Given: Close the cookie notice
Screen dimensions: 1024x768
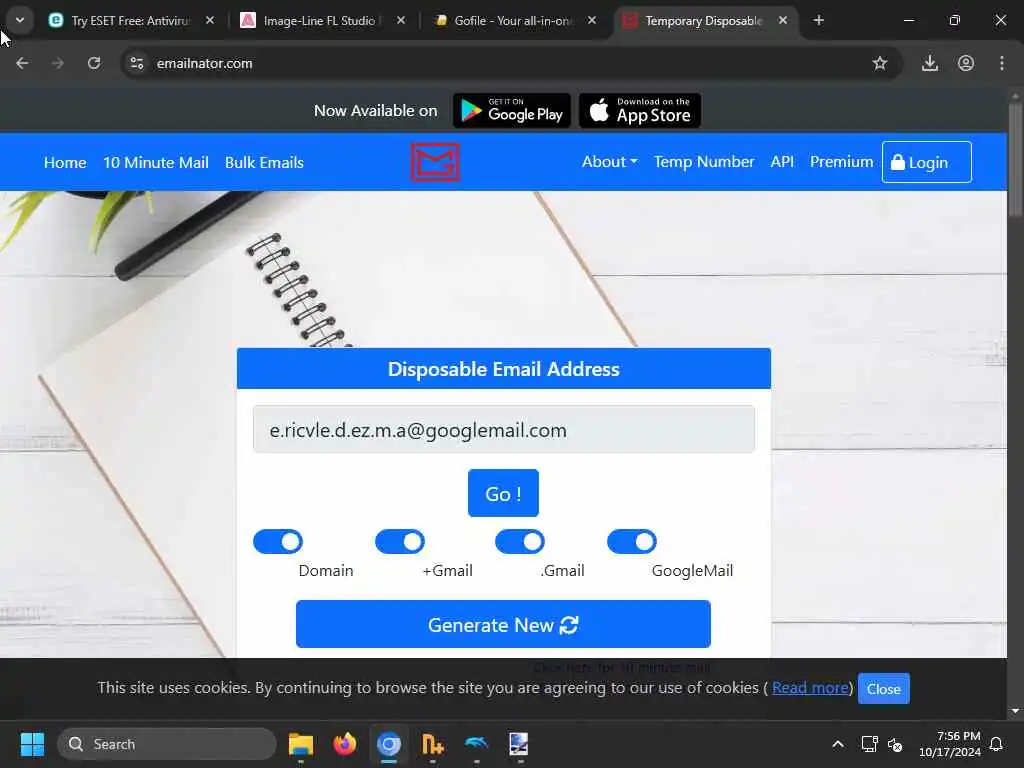Looking at the screenshot, I should point(884,689).
